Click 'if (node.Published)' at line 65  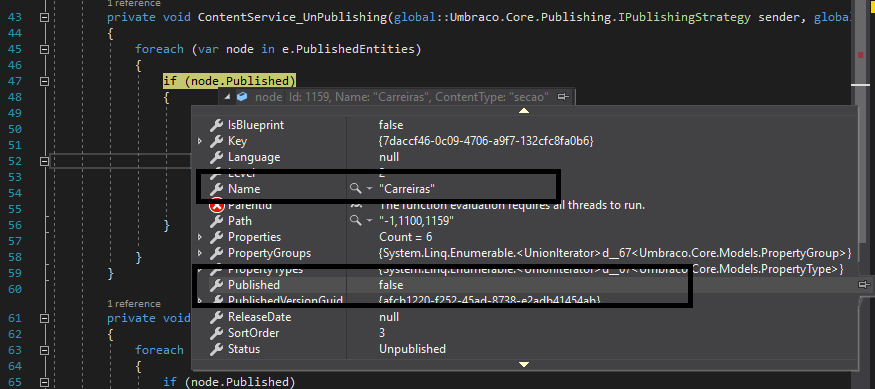coord(229,382)
